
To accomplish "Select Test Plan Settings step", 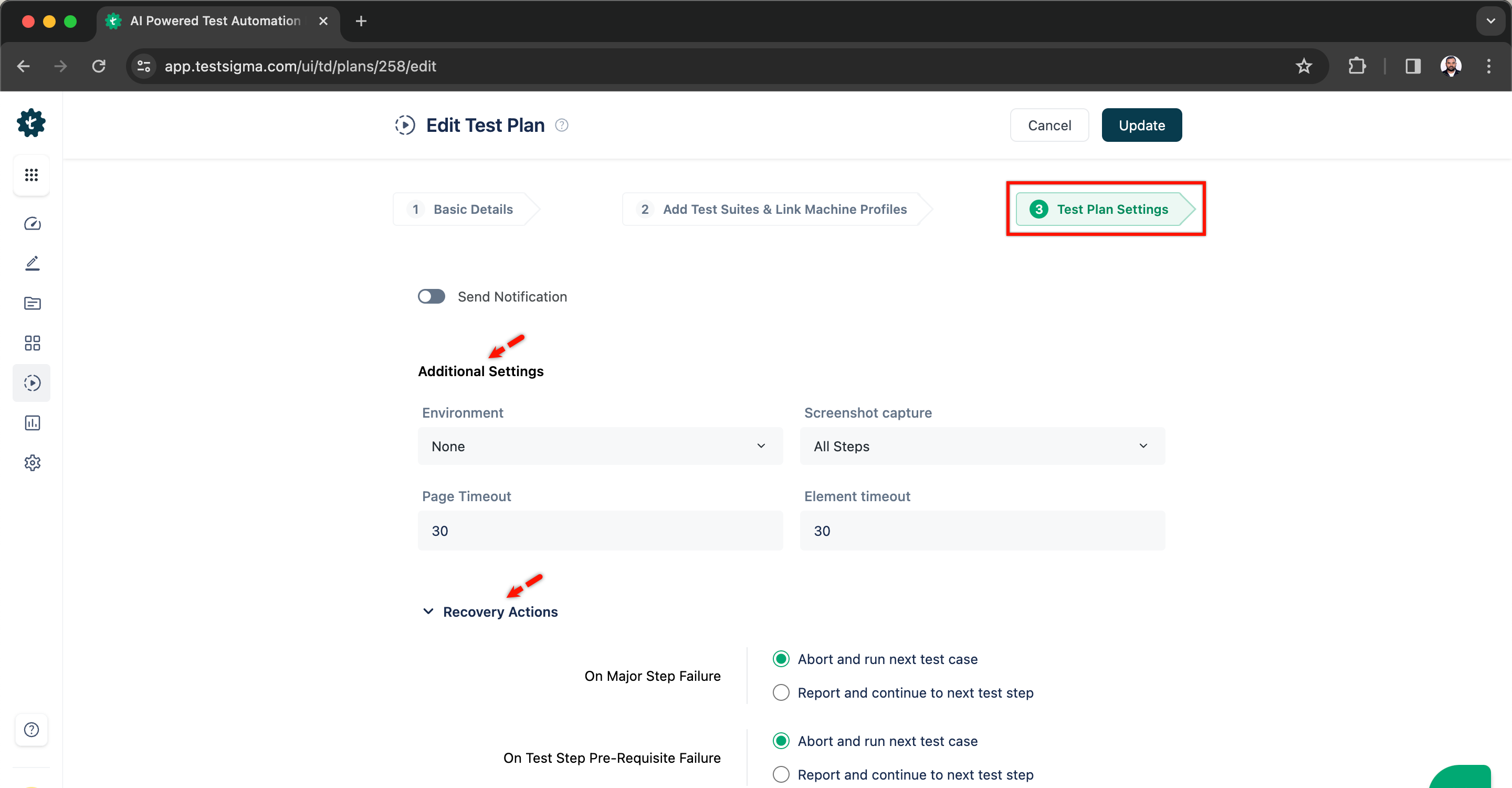I will coord(1105,209).
